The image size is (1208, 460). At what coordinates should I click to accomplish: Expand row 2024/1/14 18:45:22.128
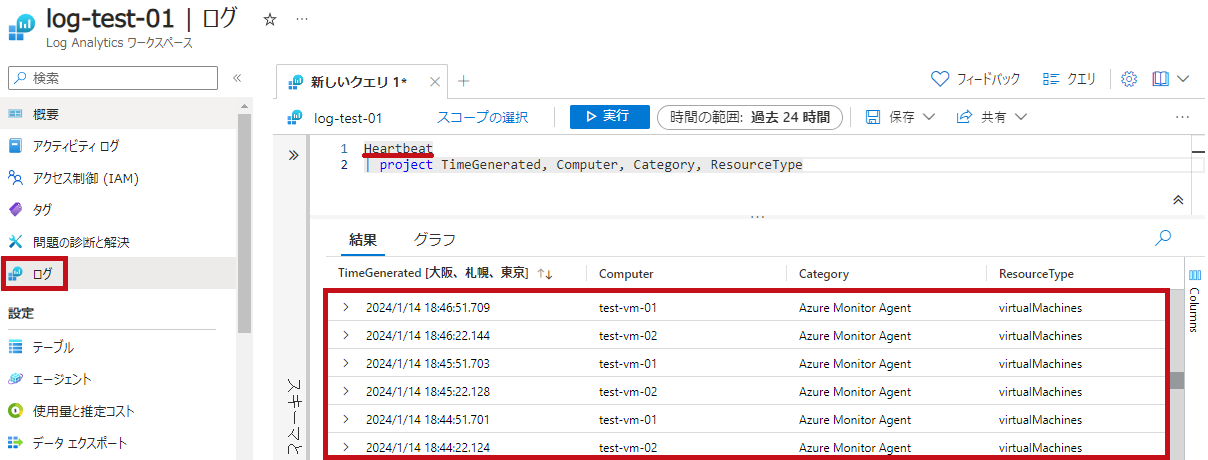click(x=346, y=391)
